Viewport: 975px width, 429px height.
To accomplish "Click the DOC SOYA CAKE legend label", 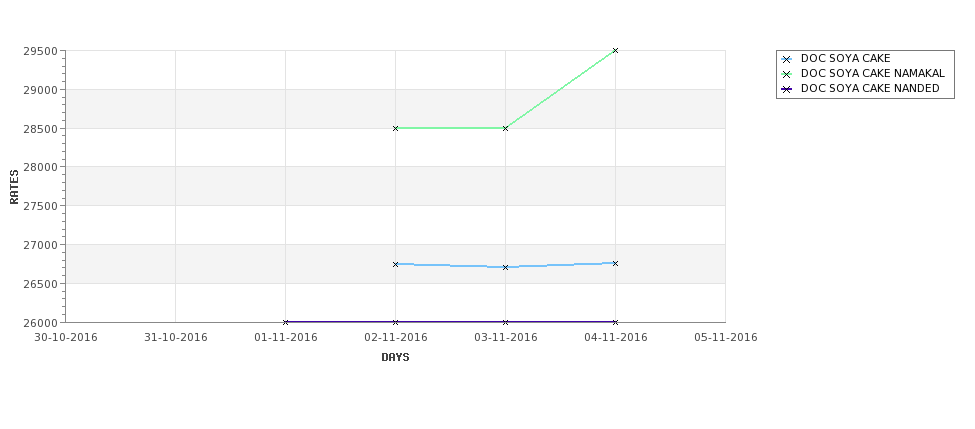I will click(x=846, y=58).
